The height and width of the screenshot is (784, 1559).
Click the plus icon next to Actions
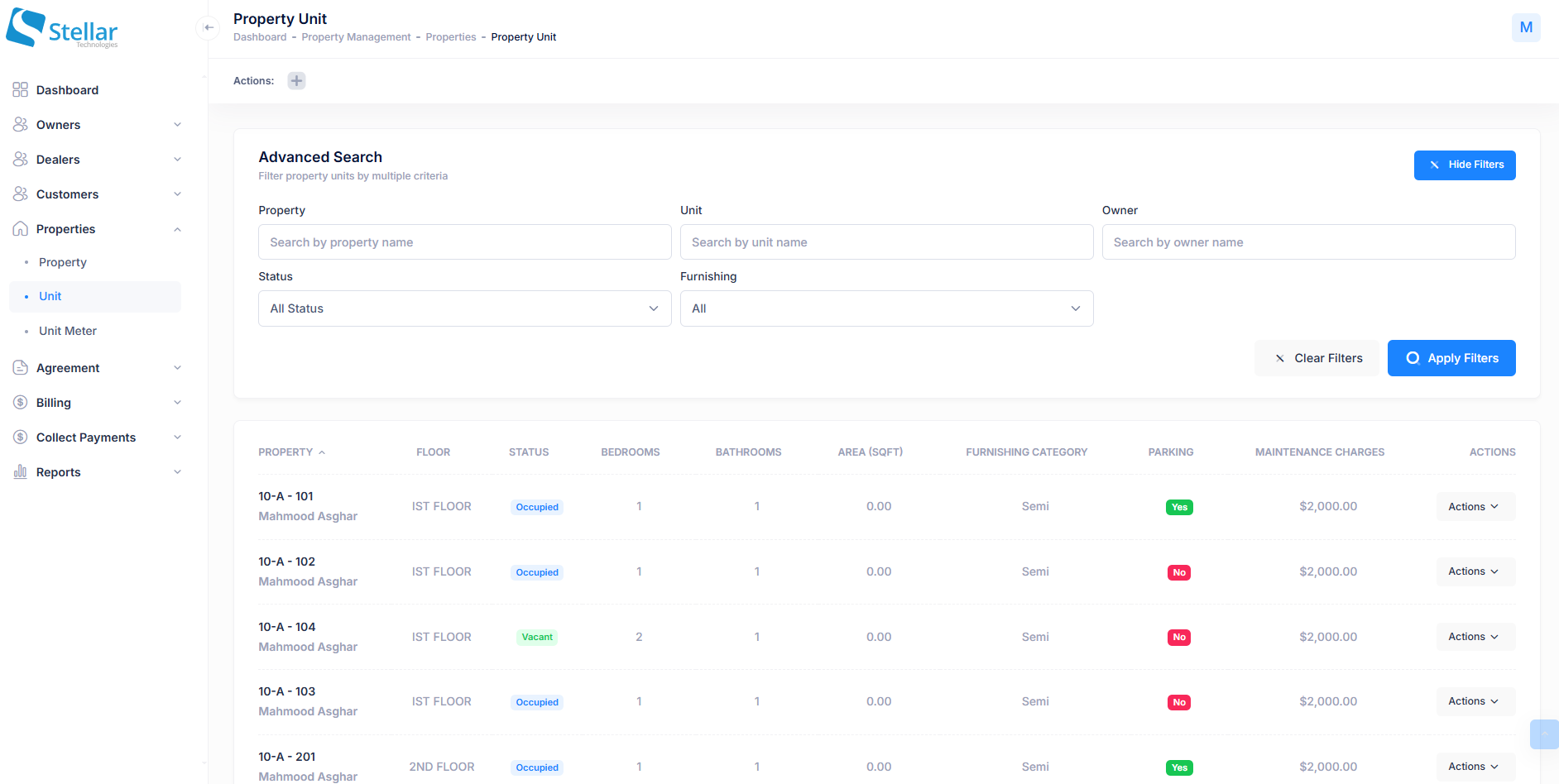pyautogui.click(x=296, y=80)
